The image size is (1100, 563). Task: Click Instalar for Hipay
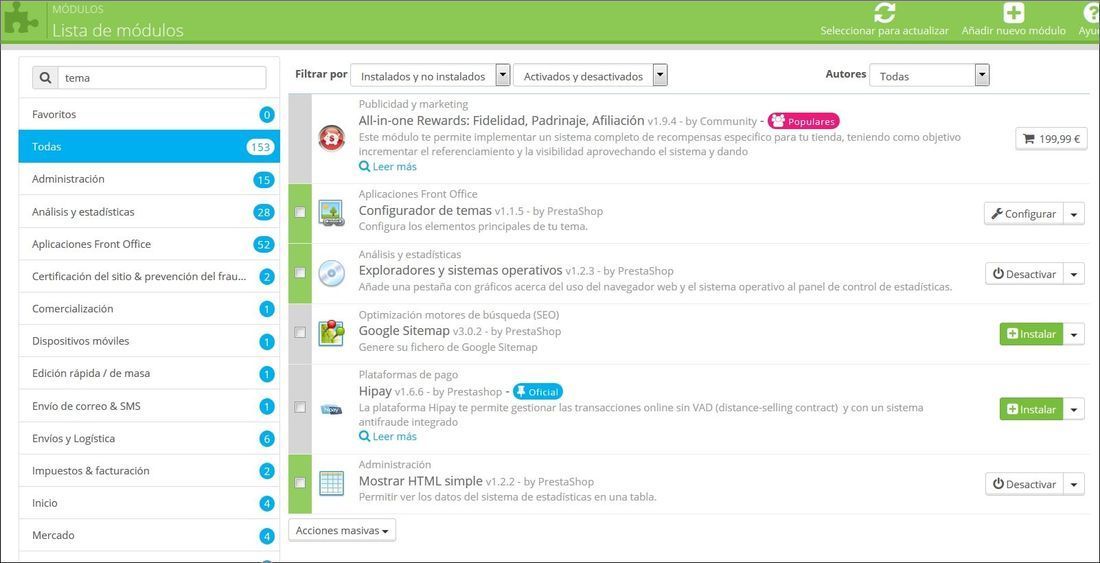point(1031,409)
